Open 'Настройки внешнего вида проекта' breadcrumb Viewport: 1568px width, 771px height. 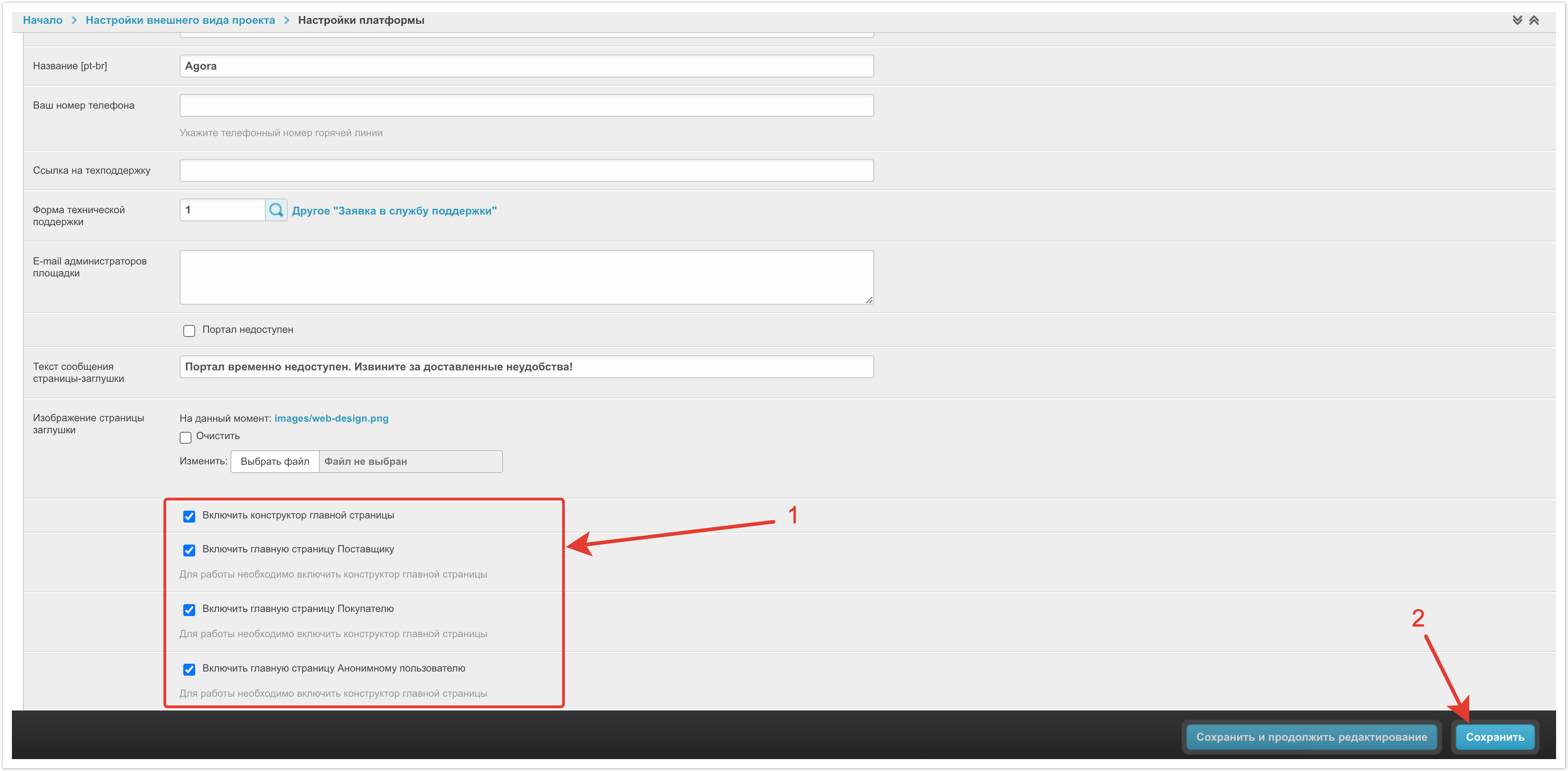[180, 20]
